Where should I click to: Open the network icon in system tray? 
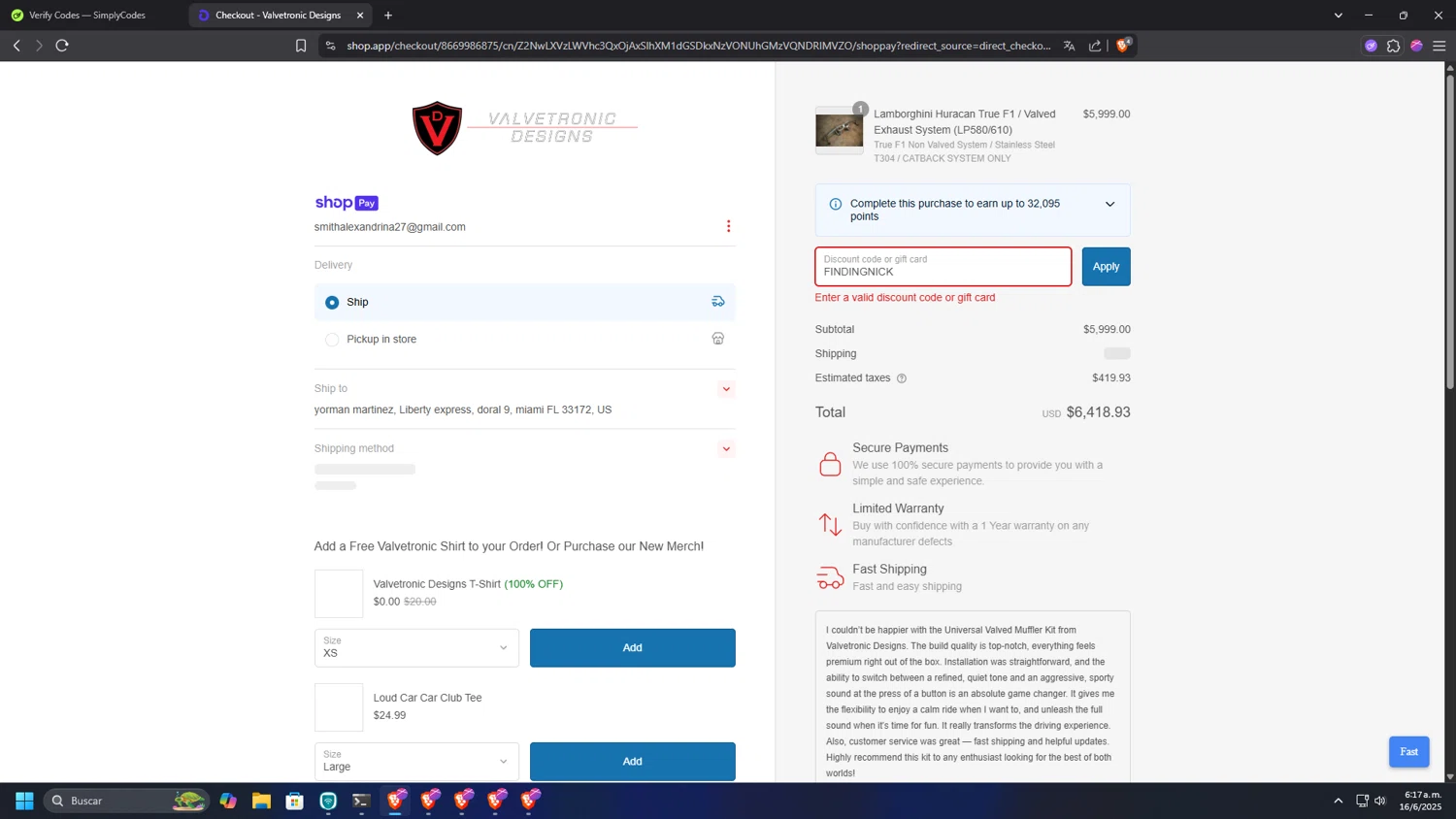[1362, 801]
